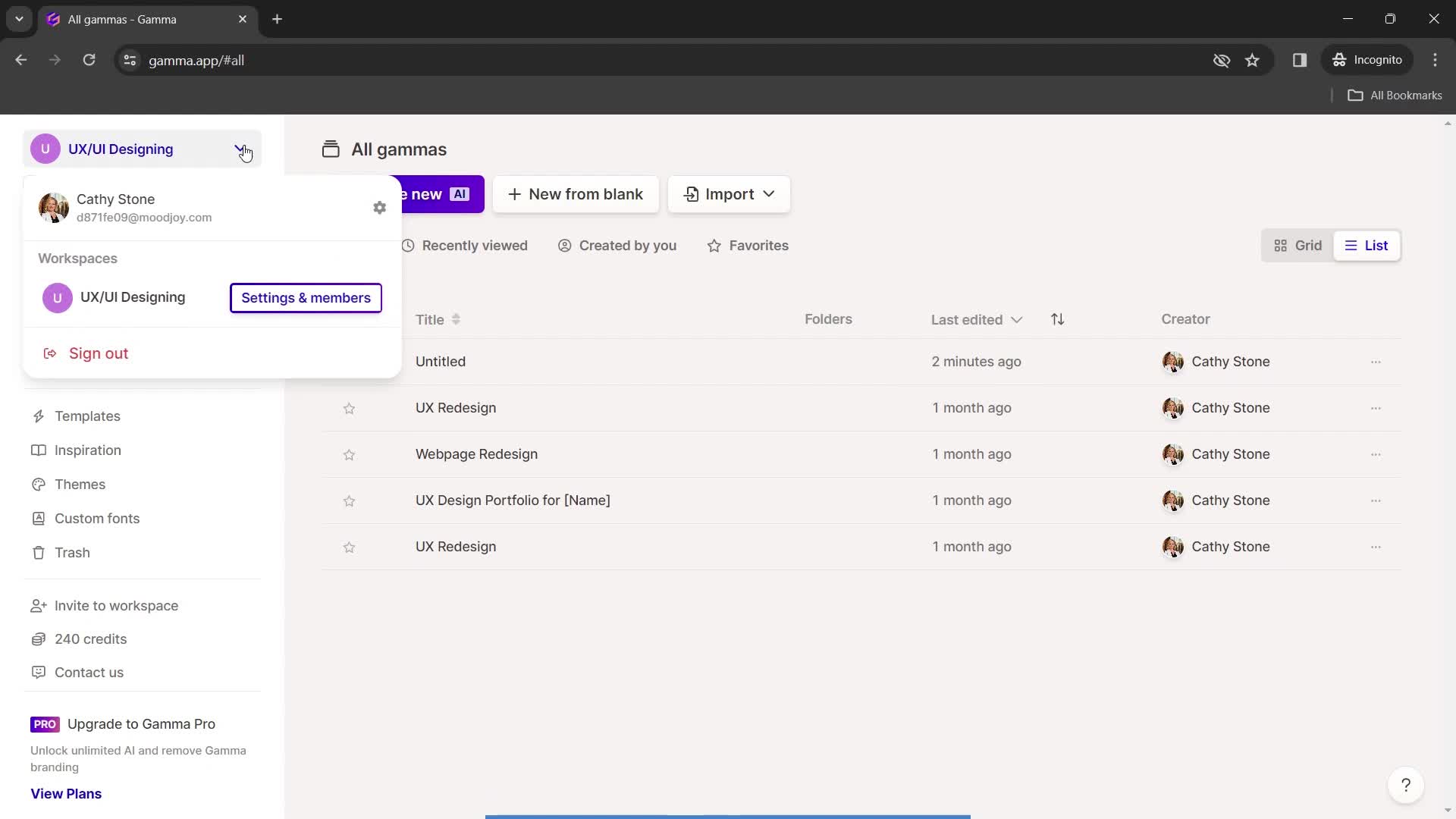Screen dimensions: 1456x819
Task: Open the Untitled gamma
Action: [441, 362]
